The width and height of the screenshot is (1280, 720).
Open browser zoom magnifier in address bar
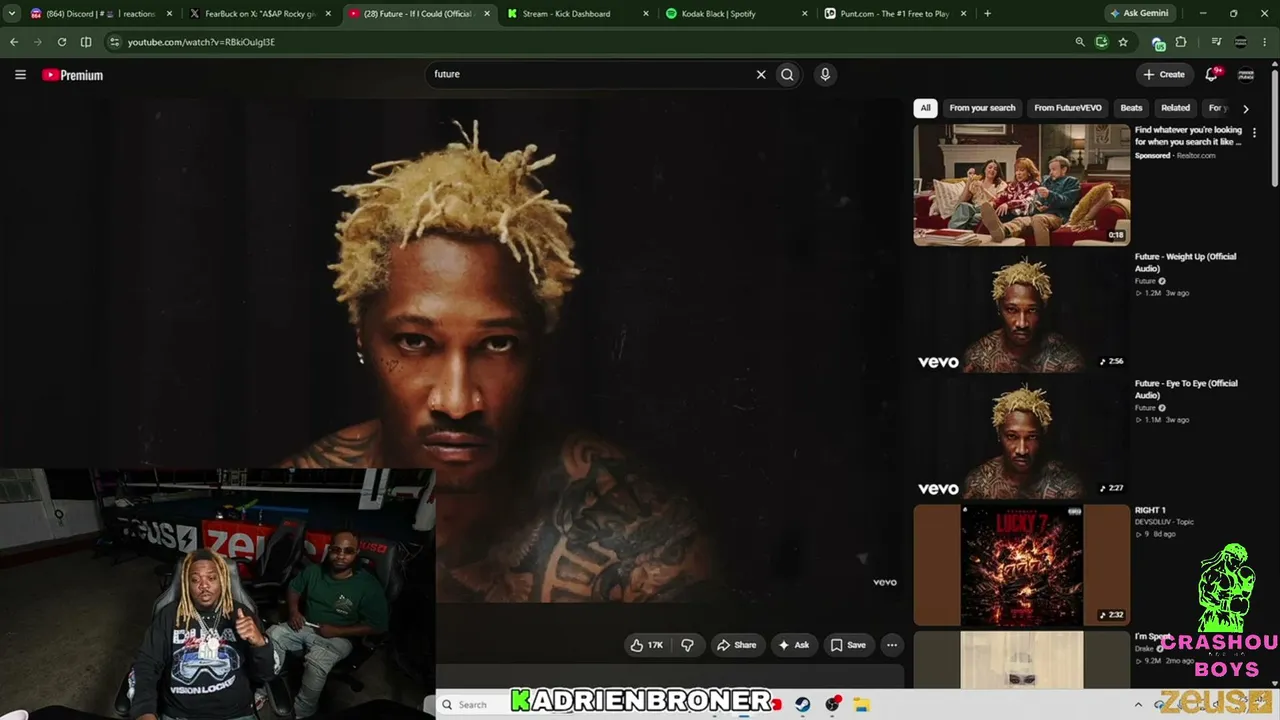tap(1080, 42)
